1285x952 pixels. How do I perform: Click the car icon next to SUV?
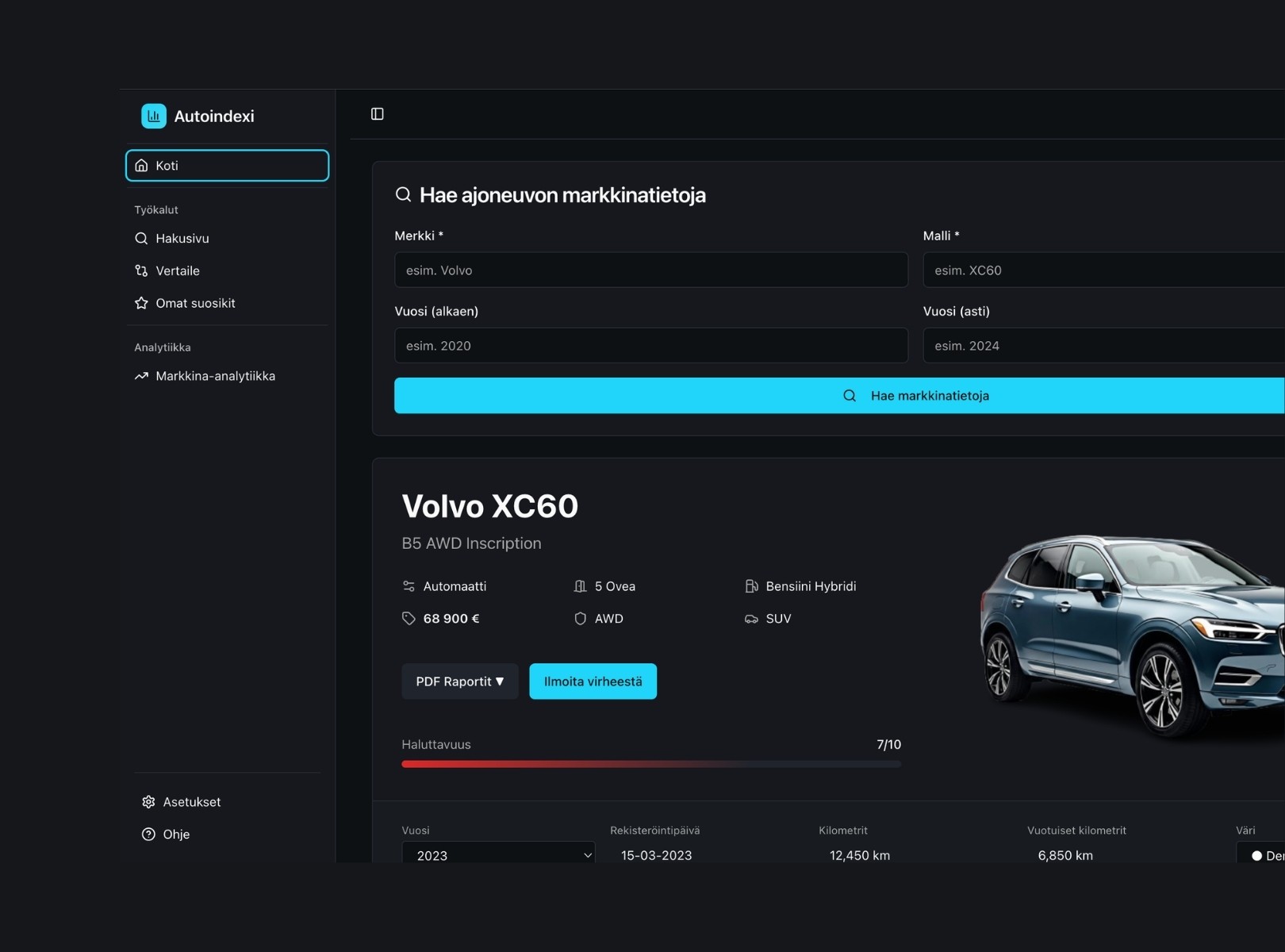point(751,619)
